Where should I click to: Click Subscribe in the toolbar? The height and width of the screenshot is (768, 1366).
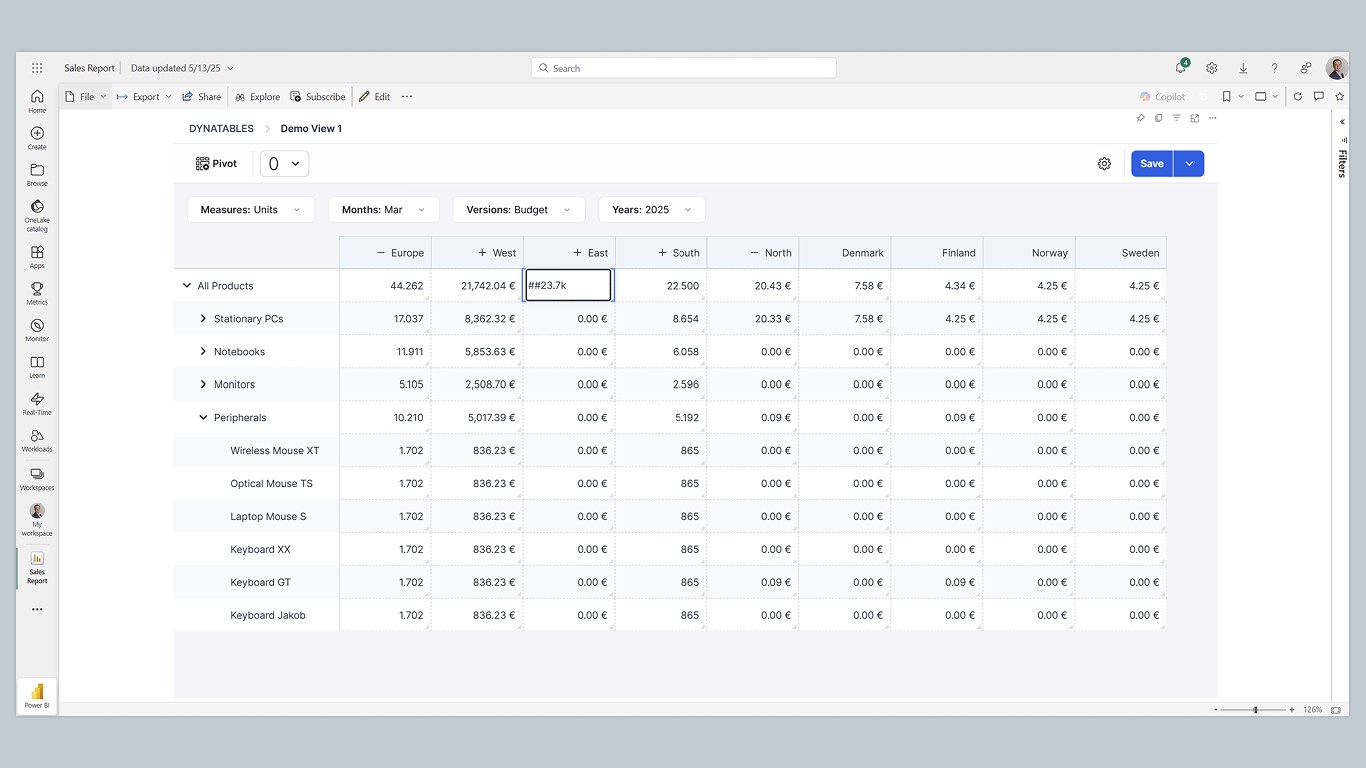[x=318, y=97]
